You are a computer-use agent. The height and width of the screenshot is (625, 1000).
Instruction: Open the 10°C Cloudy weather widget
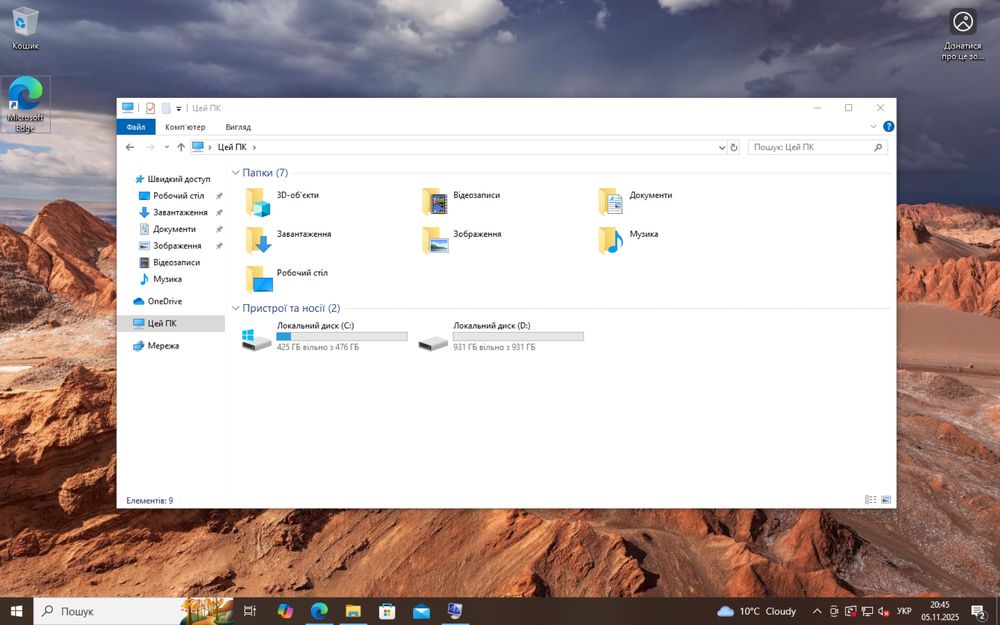pos(757,612)
